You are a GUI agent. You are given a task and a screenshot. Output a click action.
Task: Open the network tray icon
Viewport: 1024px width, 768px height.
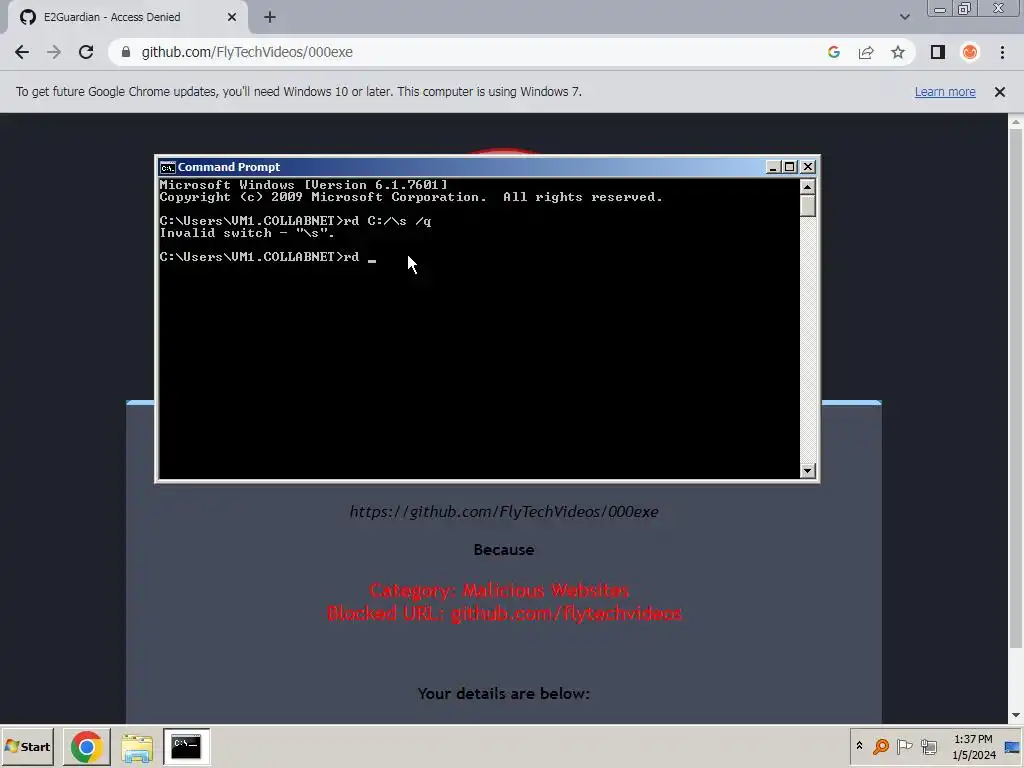(929, 746)
